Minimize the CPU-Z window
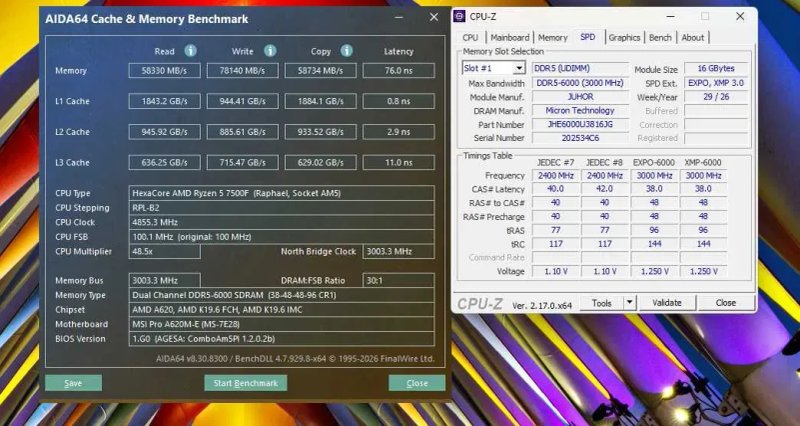The image size is (800, 426). pos(669,16)
